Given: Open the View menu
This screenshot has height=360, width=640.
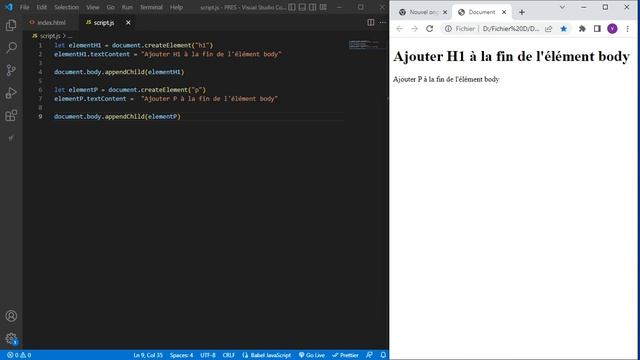Looking at the screenshot, I should click(x=93, y=7).
